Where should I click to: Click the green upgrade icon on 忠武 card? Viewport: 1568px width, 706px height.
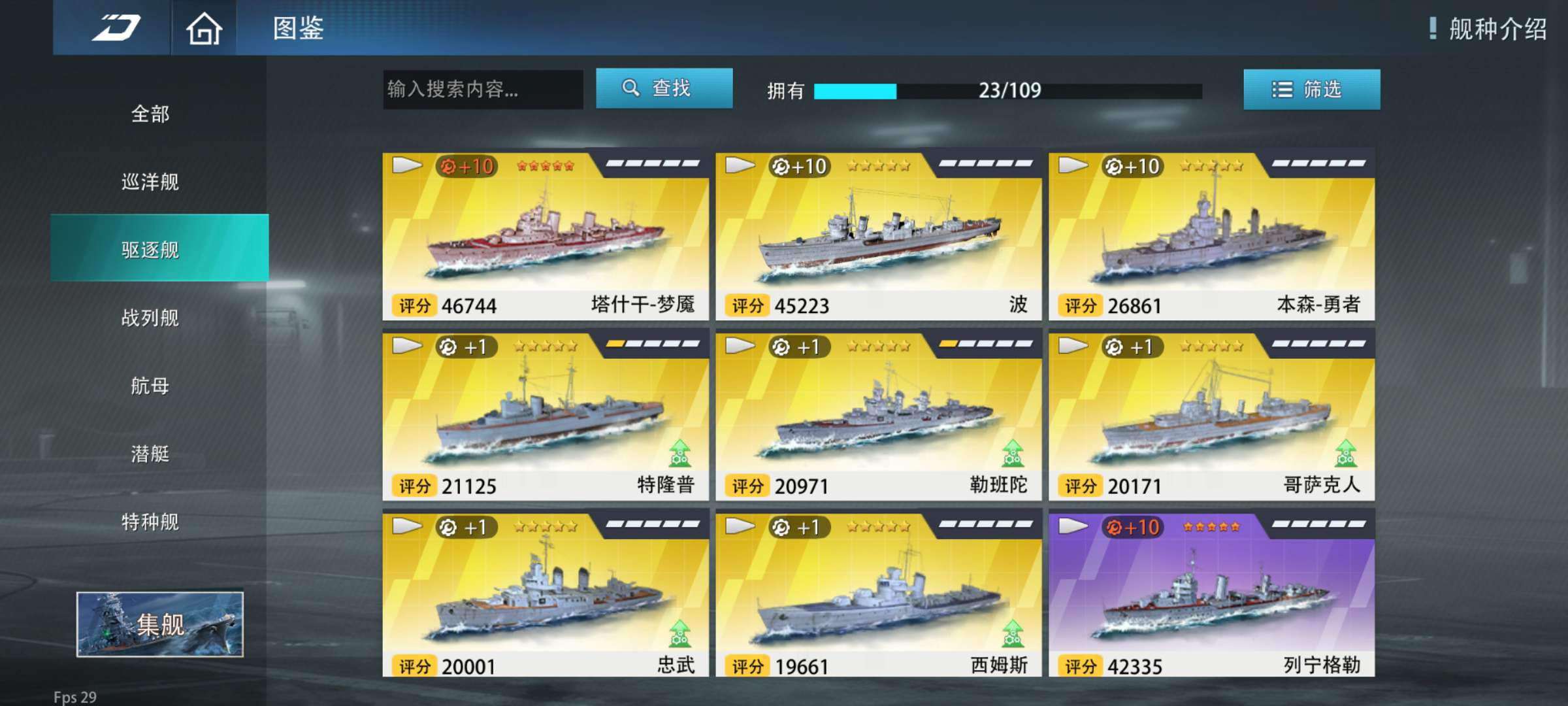tap(680, 633)
